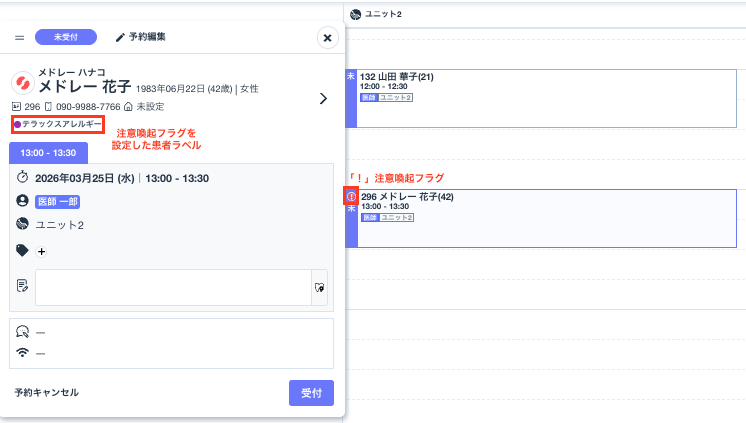Image resolution: width=746 pixels, height=423 pixels.
Task: Click 予約キャンセル to cancel the reservation
Action: click(x=46, y=393)
